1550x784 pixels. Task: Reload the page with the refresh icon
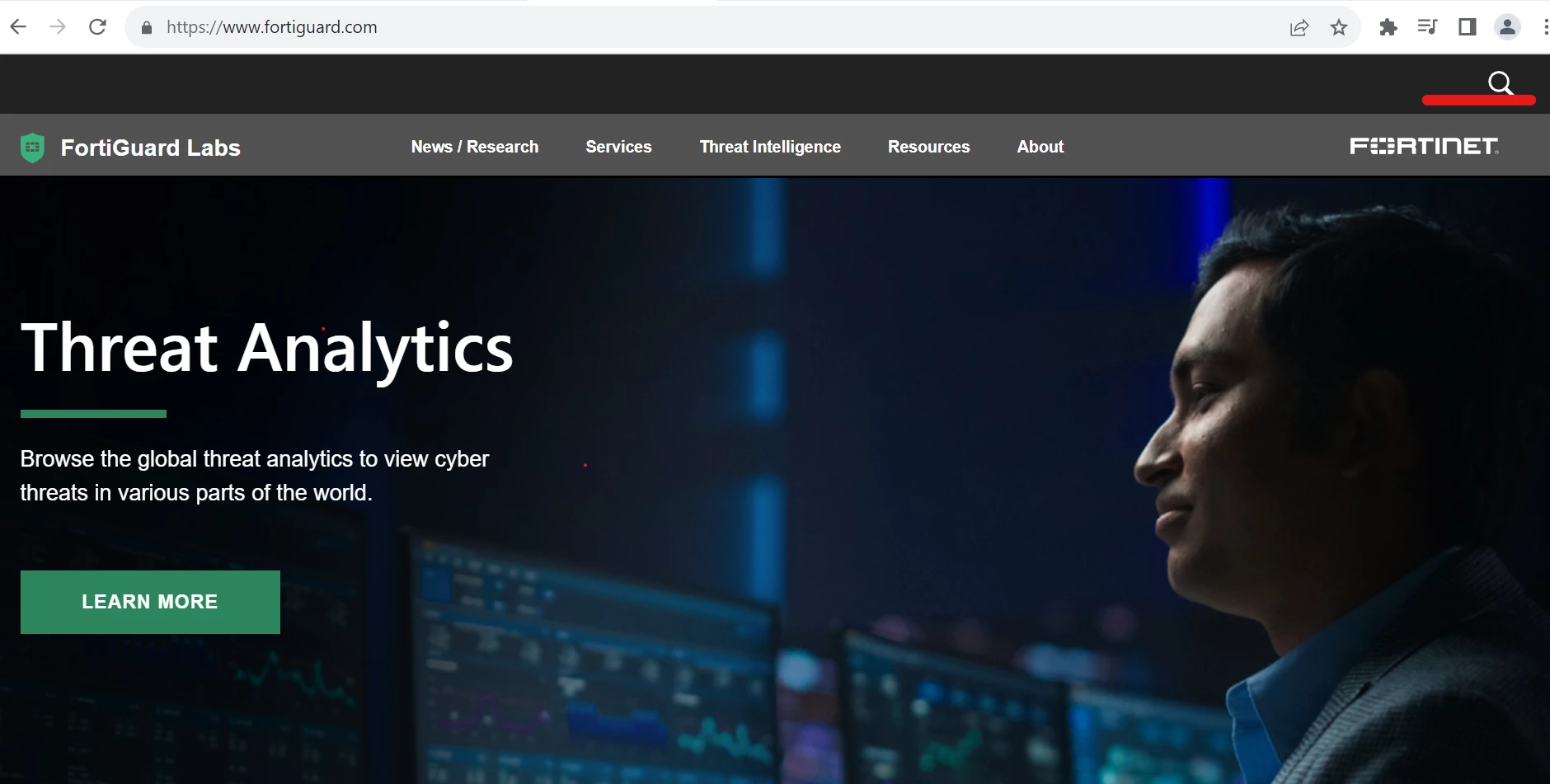coord(97,27)
